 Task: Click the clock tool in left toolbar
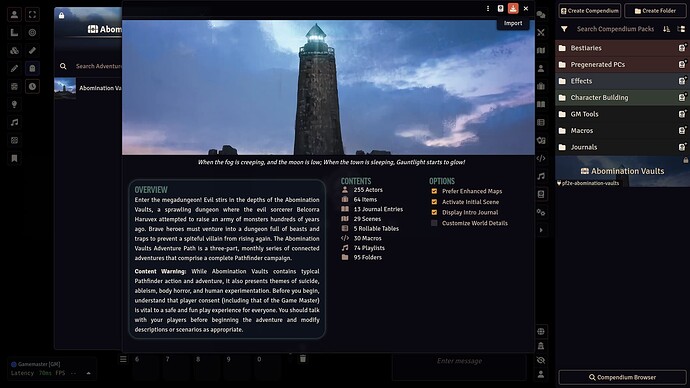32,87
